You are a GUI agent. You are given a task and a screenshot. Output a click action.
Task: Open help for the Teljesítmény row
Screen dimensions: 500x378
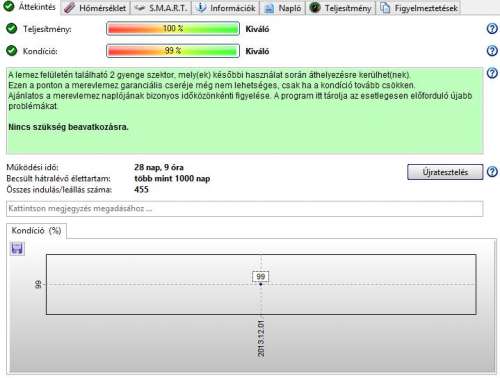click(492, 29)
